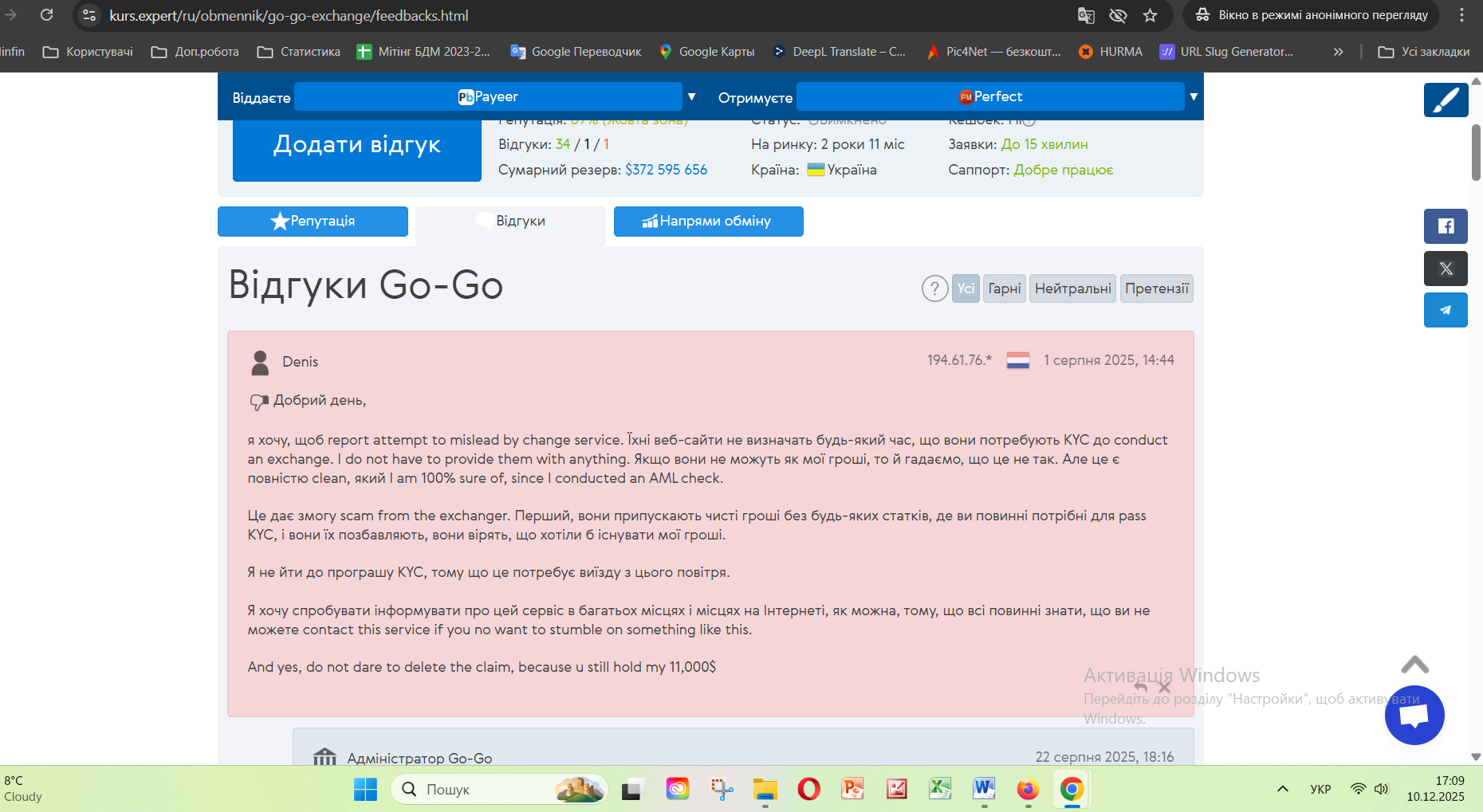Open Google Translate icon in address bar
1483x812 pixels.
point(1086,15)
